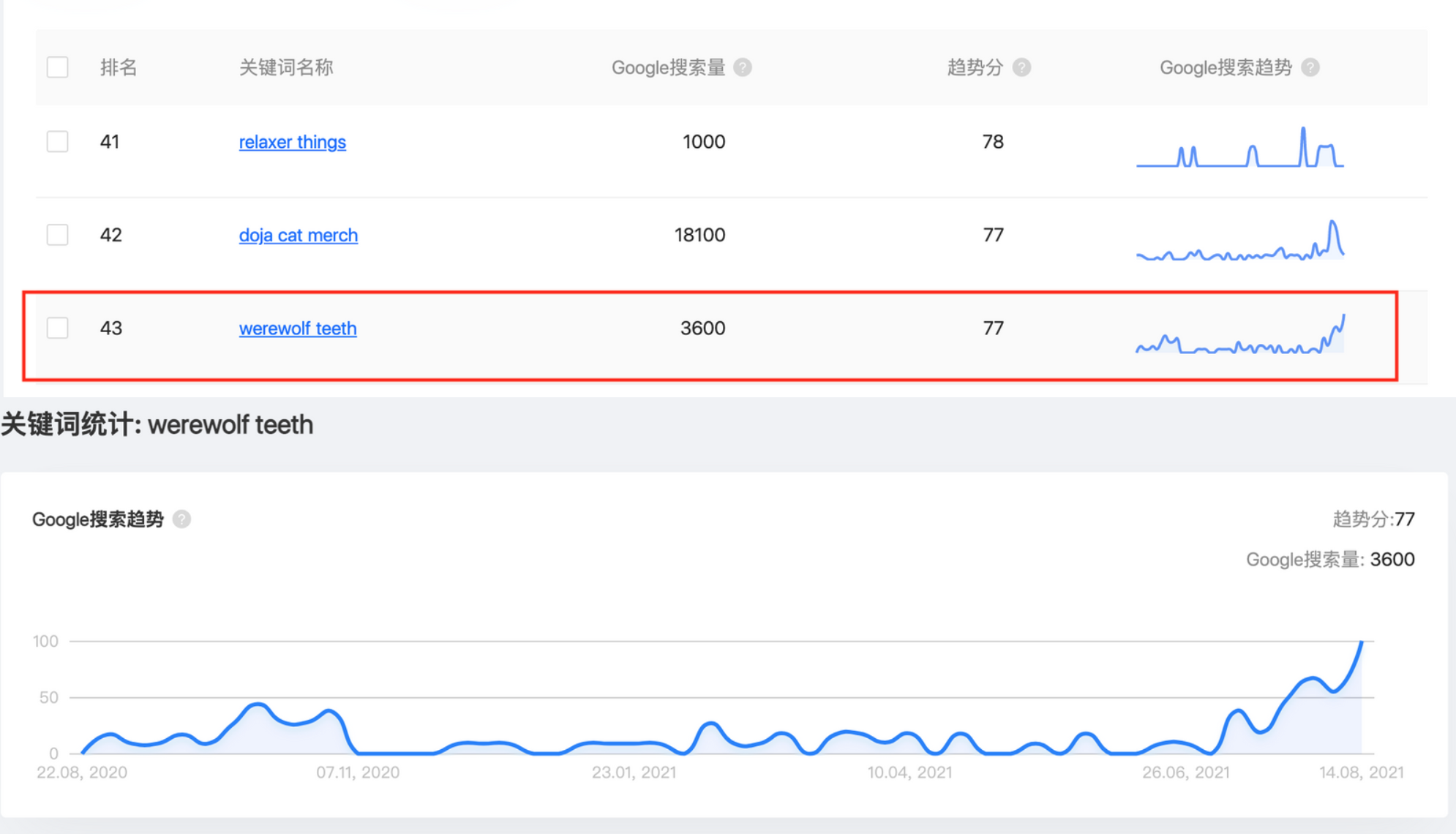
Task: Check the box for rank 42 row
Action: (57, 235)
